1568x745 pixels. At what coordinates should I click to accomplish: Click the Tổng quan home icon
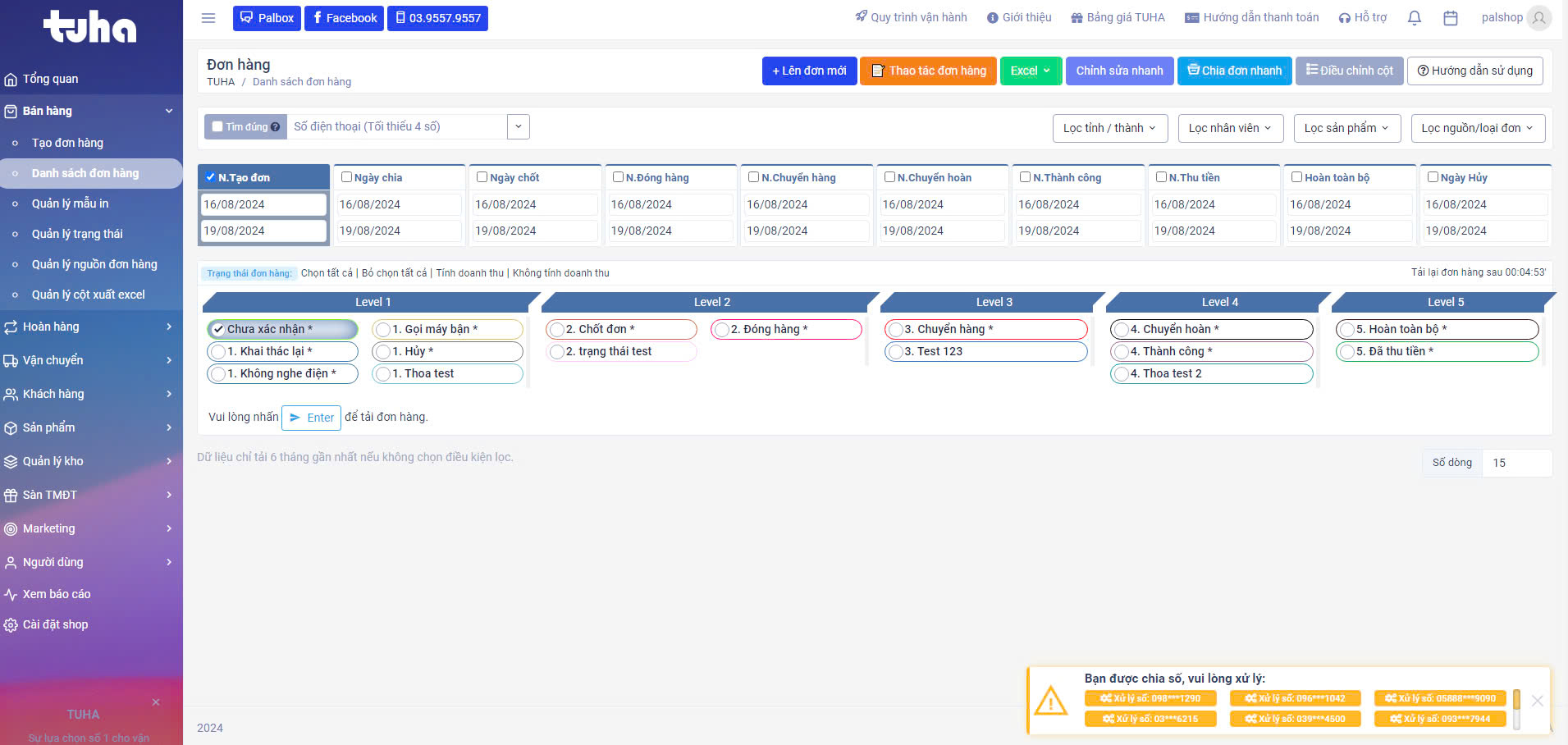click(x=11, y=80)
